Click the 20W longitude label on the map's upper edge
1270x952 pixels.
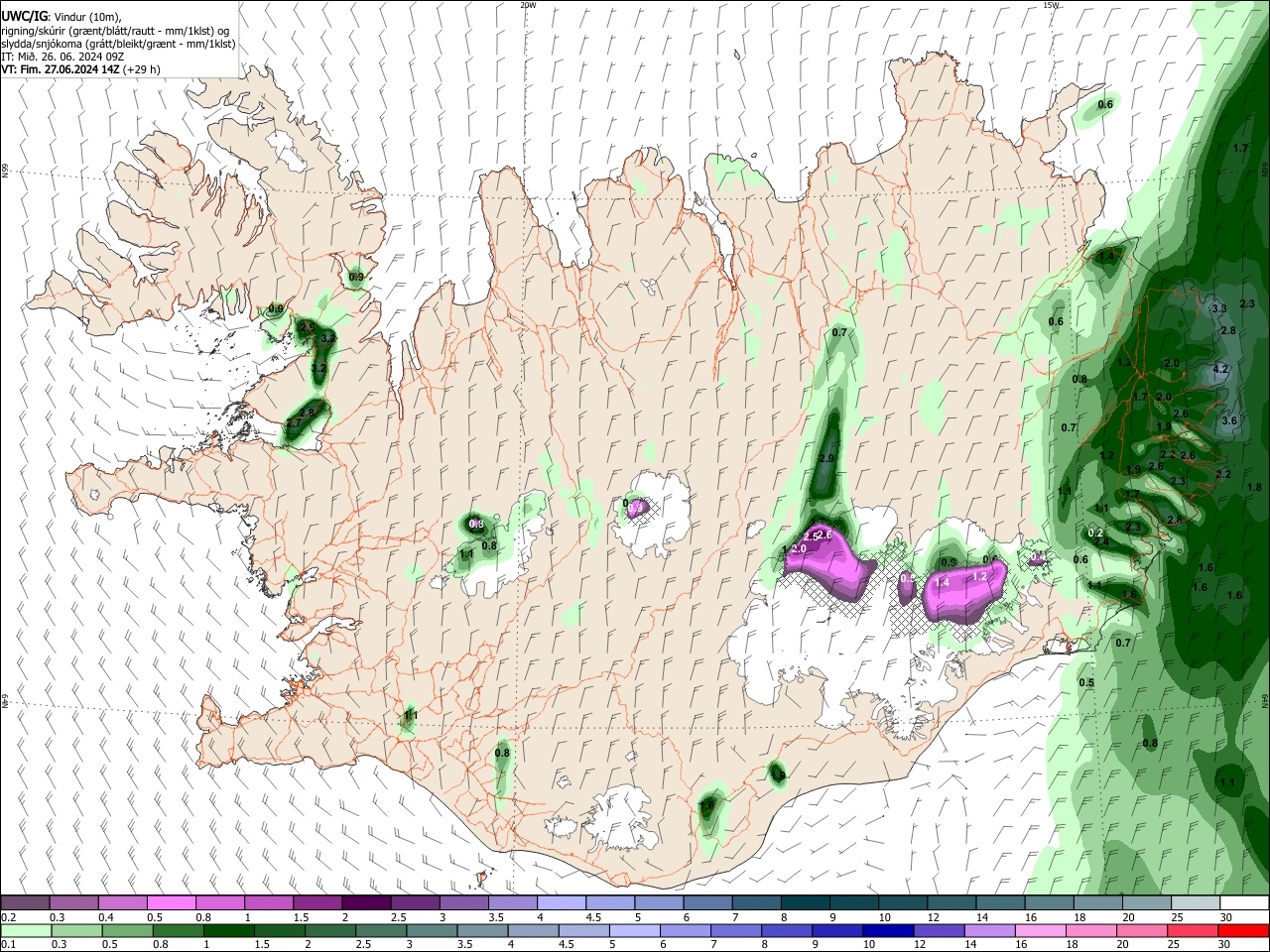pyautogui.click(x=529, y=5)
